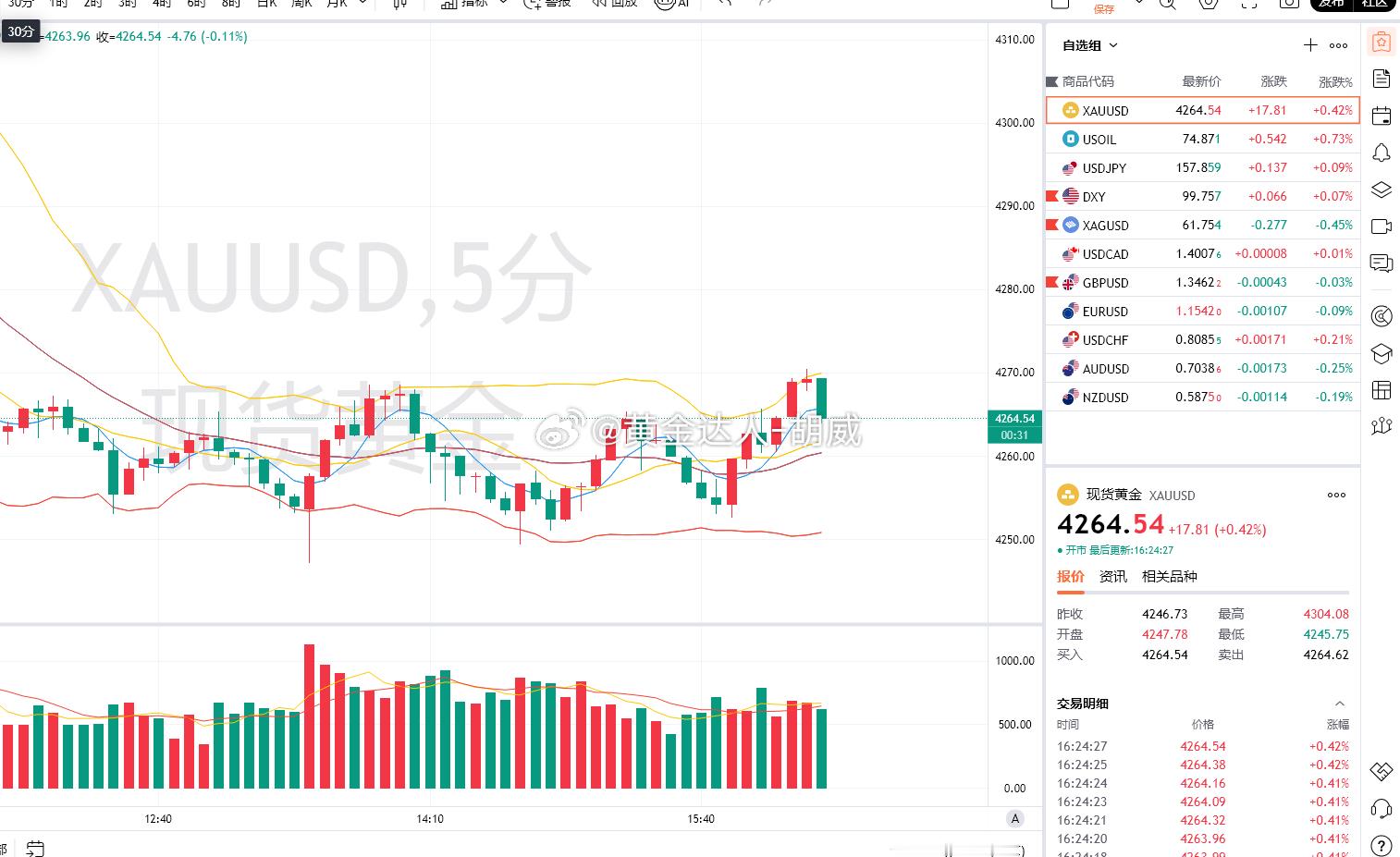
Task: Click the flag icon in watchlist header
Action: (x=1051, y=81)
